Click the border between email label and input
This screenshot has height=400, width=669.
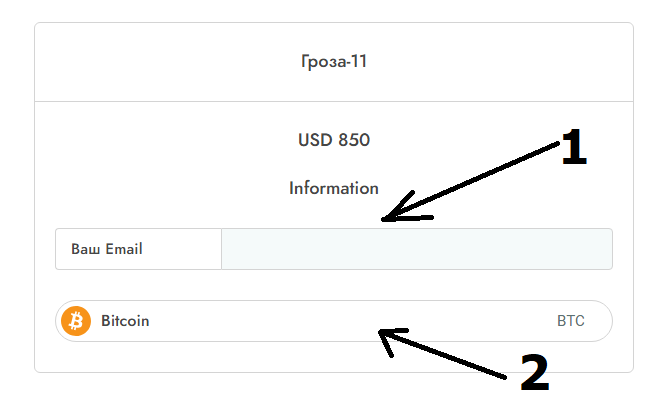(221, 249)
